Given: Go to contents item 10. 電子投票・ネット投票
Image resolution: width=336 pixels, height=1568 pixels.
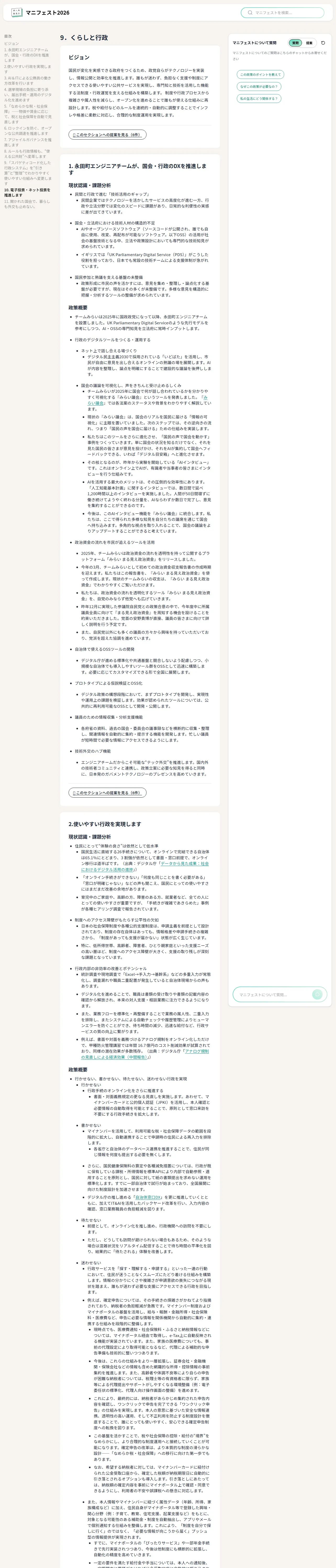Looking at the screenshot, I should tap(27, 192).
